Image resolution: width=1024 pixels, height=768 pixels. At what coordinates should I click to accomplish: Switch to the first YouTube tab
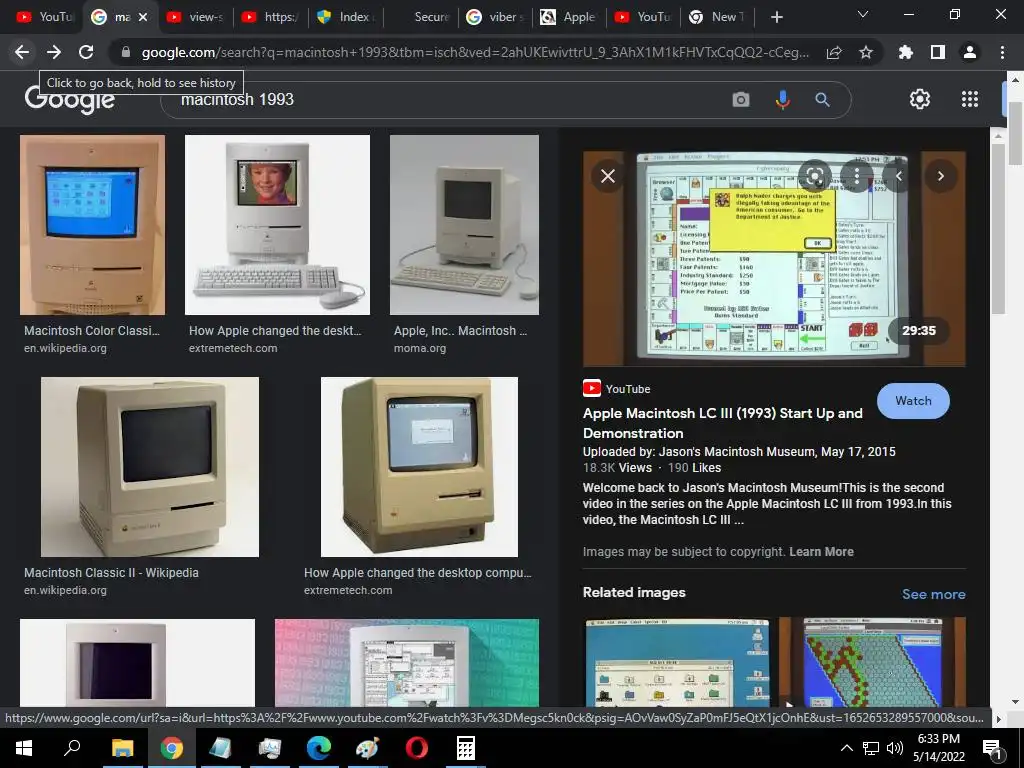pyautogui.click(x=44, y=17)
